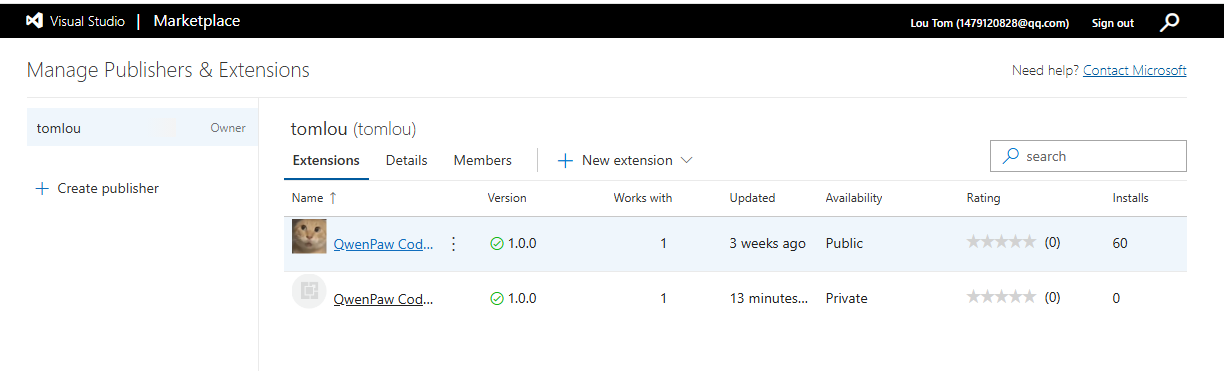
Task: Click the installs value 0
Action: click(1116, 298)
